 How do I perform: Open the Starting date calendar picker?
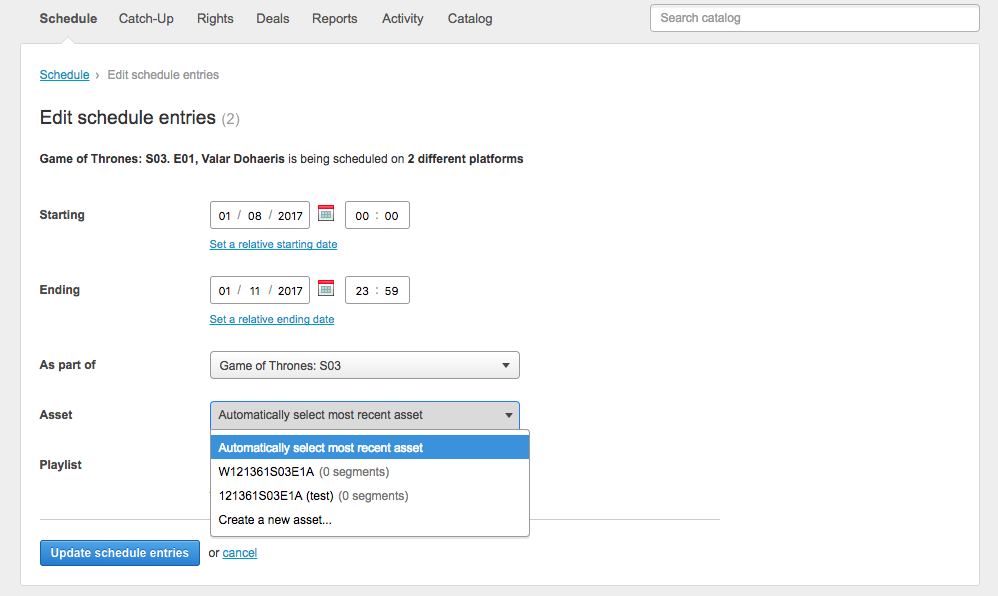pyautogui.click(x=326, y=213)
